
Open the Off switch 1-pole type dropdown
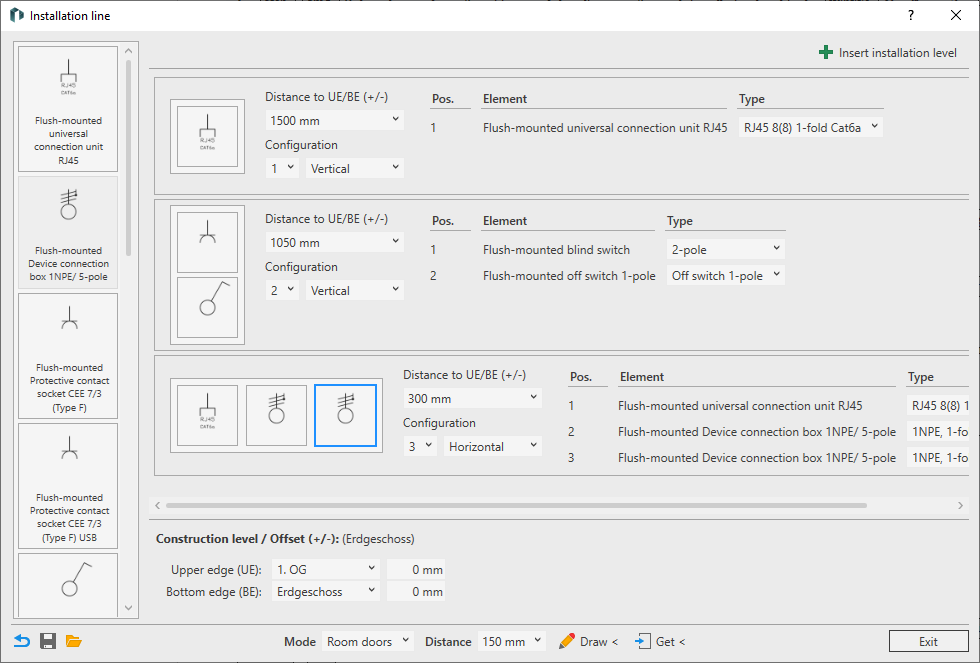[x=726, y=276]
